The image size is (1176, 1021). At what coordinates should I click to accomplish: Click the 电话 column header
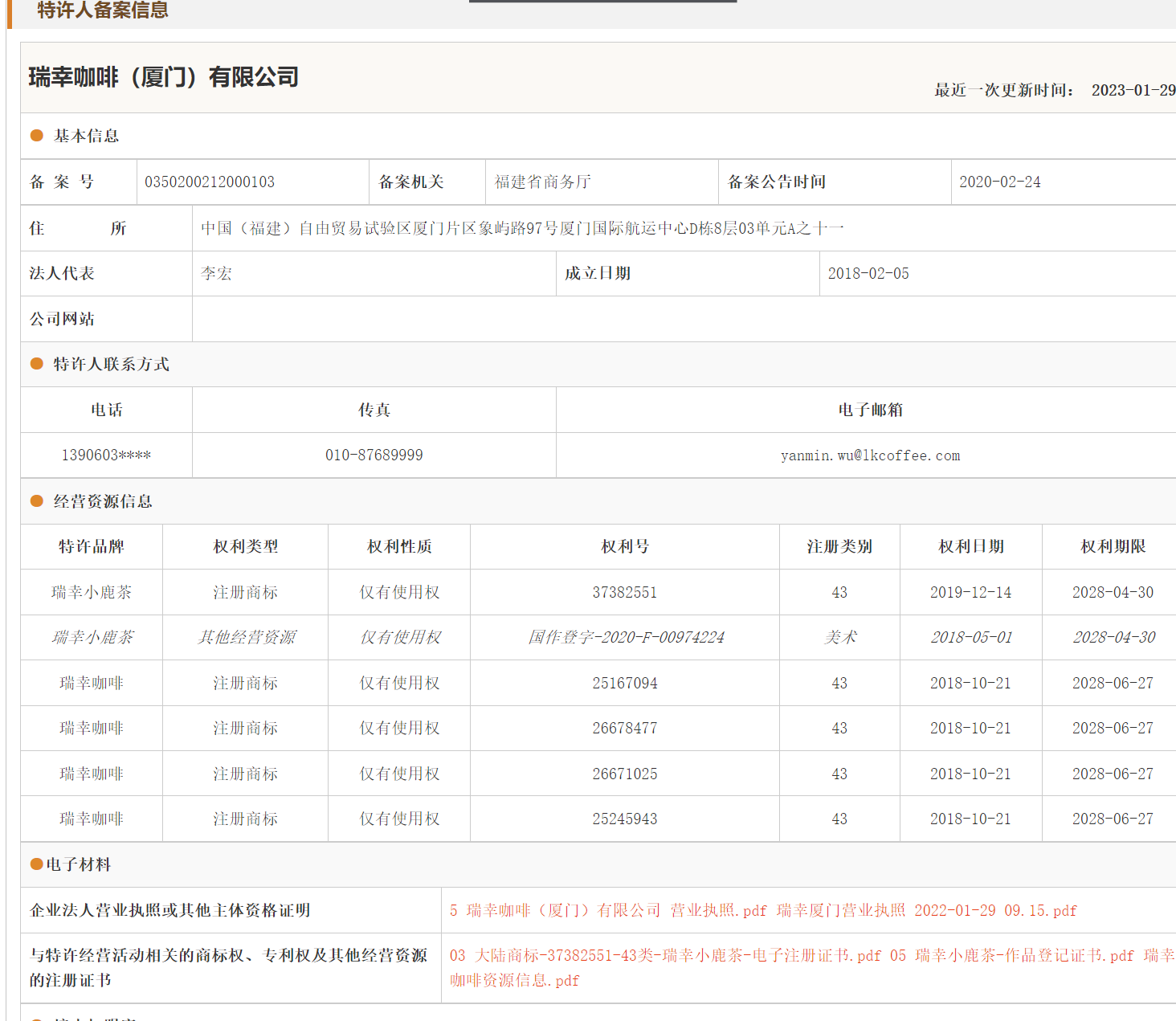click(107, 410)
